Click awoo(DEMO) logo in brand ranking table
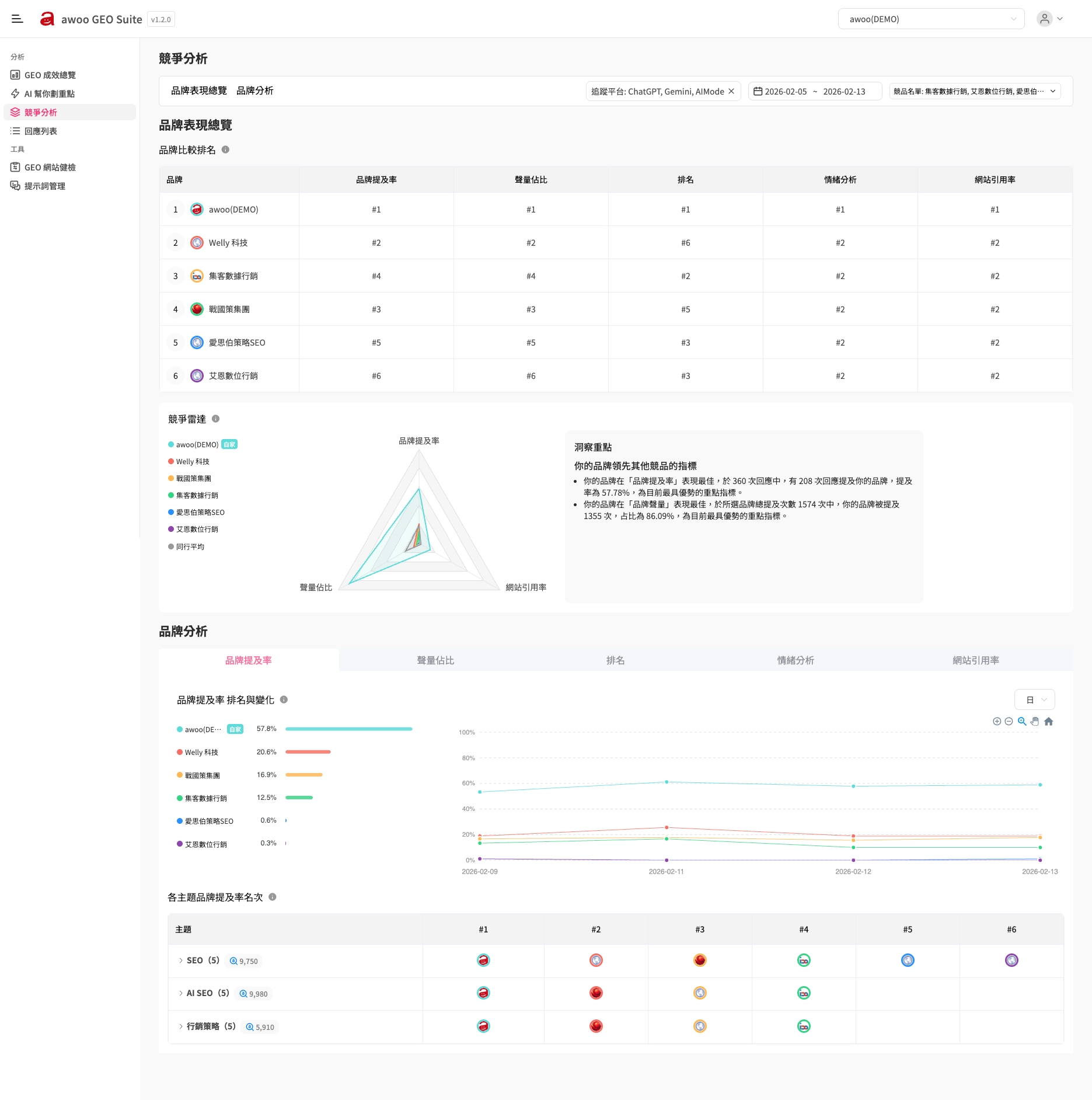Image resolution: width=1092 pixels, height=1100 pixels. point(197,210)
